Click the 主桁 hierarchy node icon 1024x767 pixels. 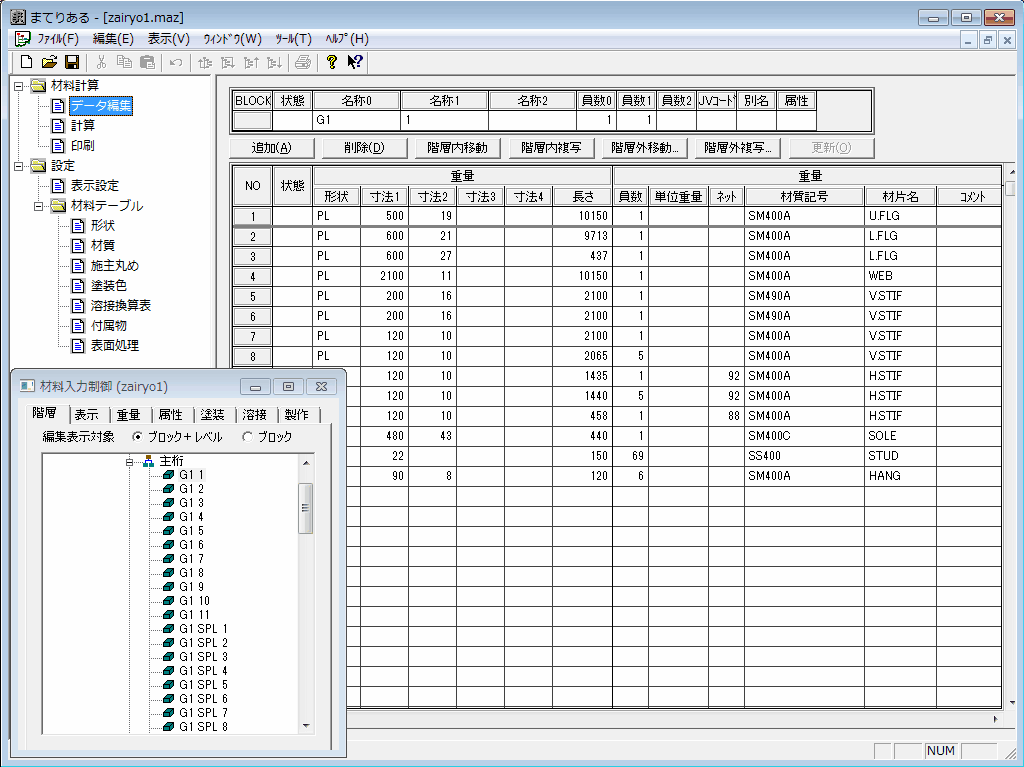tap(149, 461)
